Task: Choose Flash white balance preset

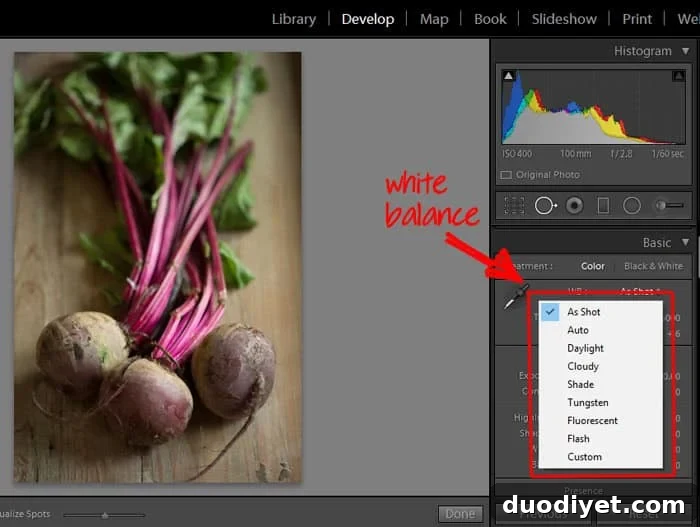Action: tap(600, 439)
